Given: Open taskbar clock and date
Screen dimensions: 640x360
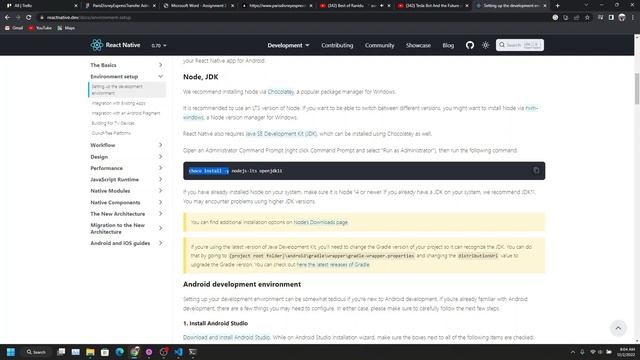Looking at the screenshot, I should (x=627, y=352).
